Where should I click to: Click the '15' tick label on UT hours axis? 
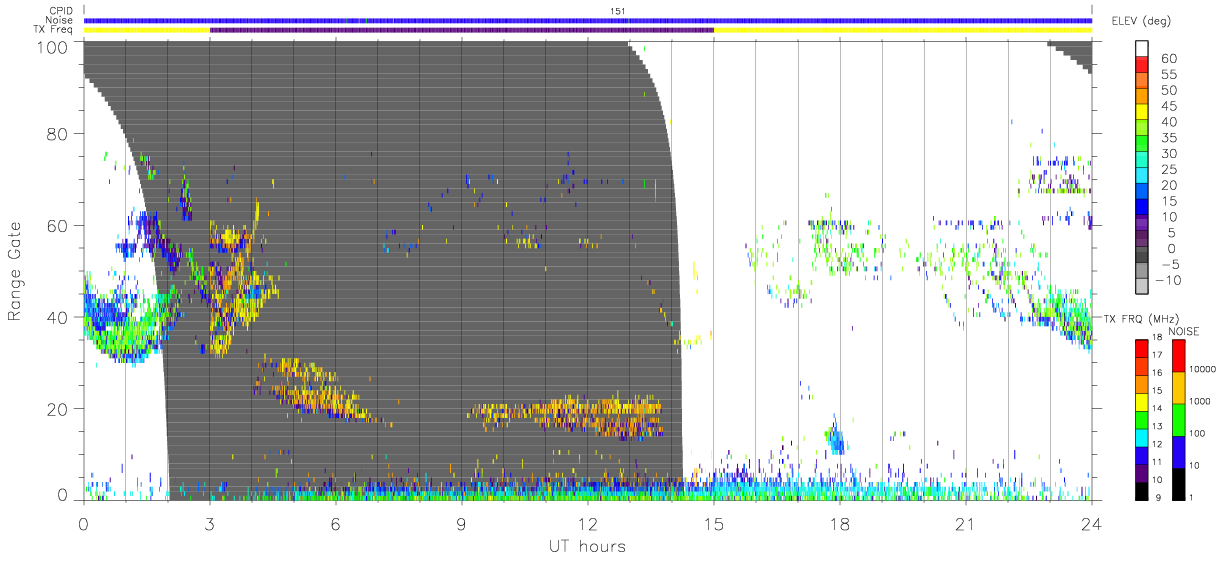click(713, 524)
